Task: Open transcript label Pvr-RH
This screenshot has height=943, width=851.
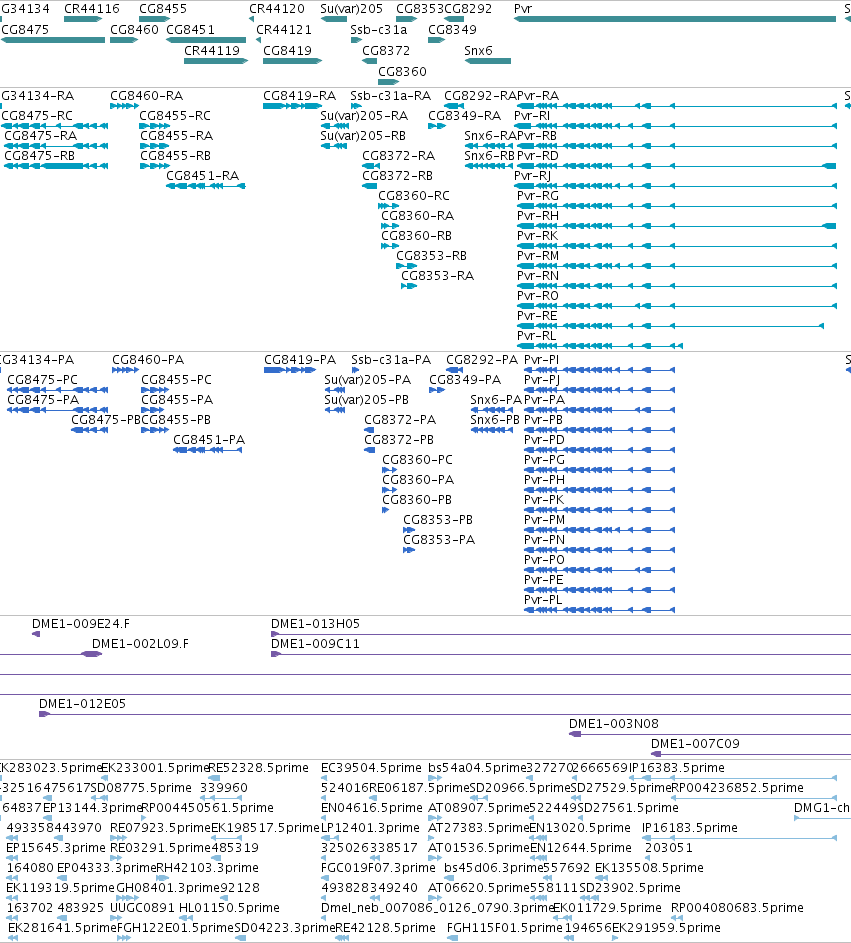Action: click(538, 217)
